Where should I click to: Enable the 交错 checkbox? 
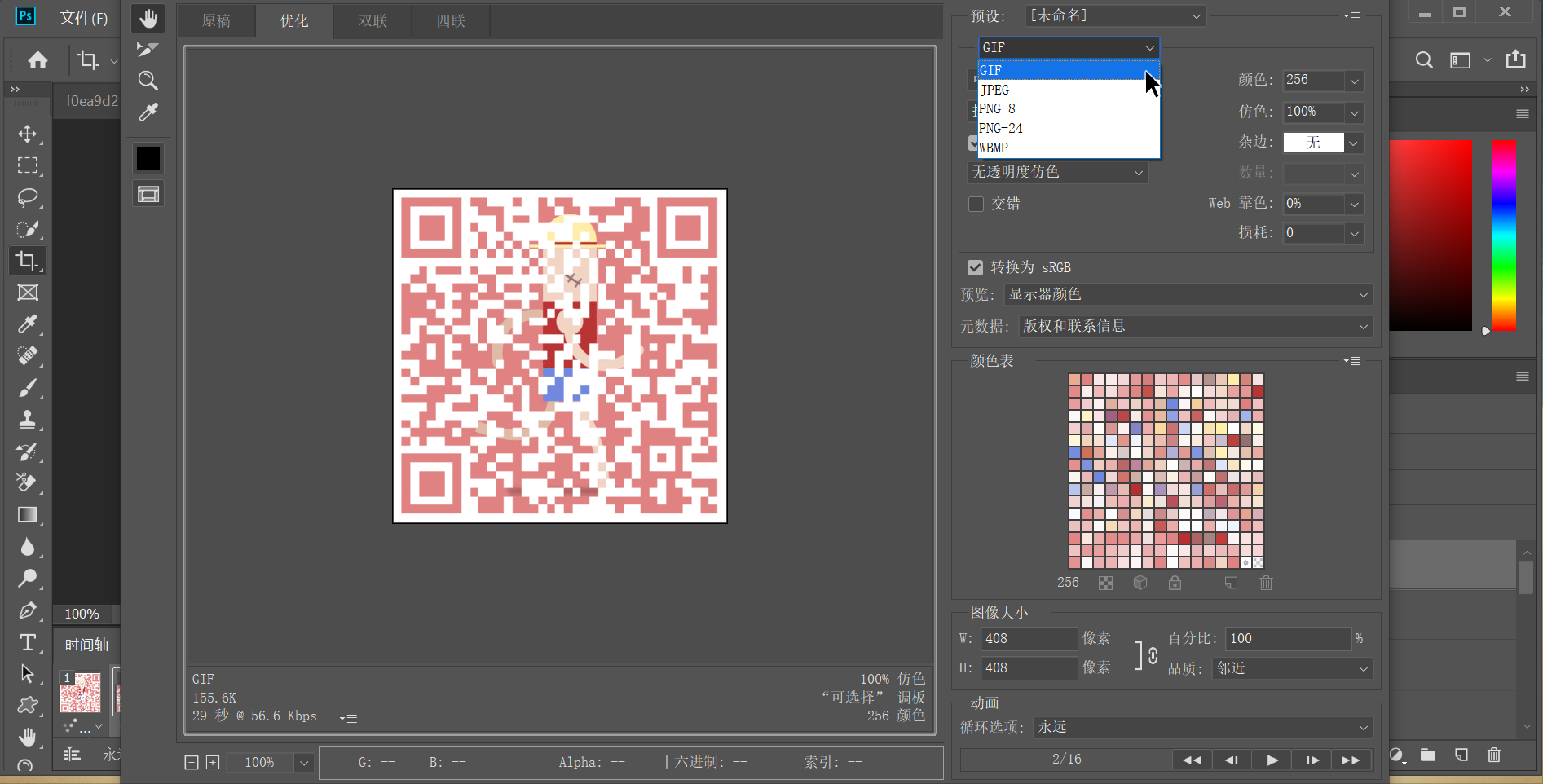[x=976, y=204]
